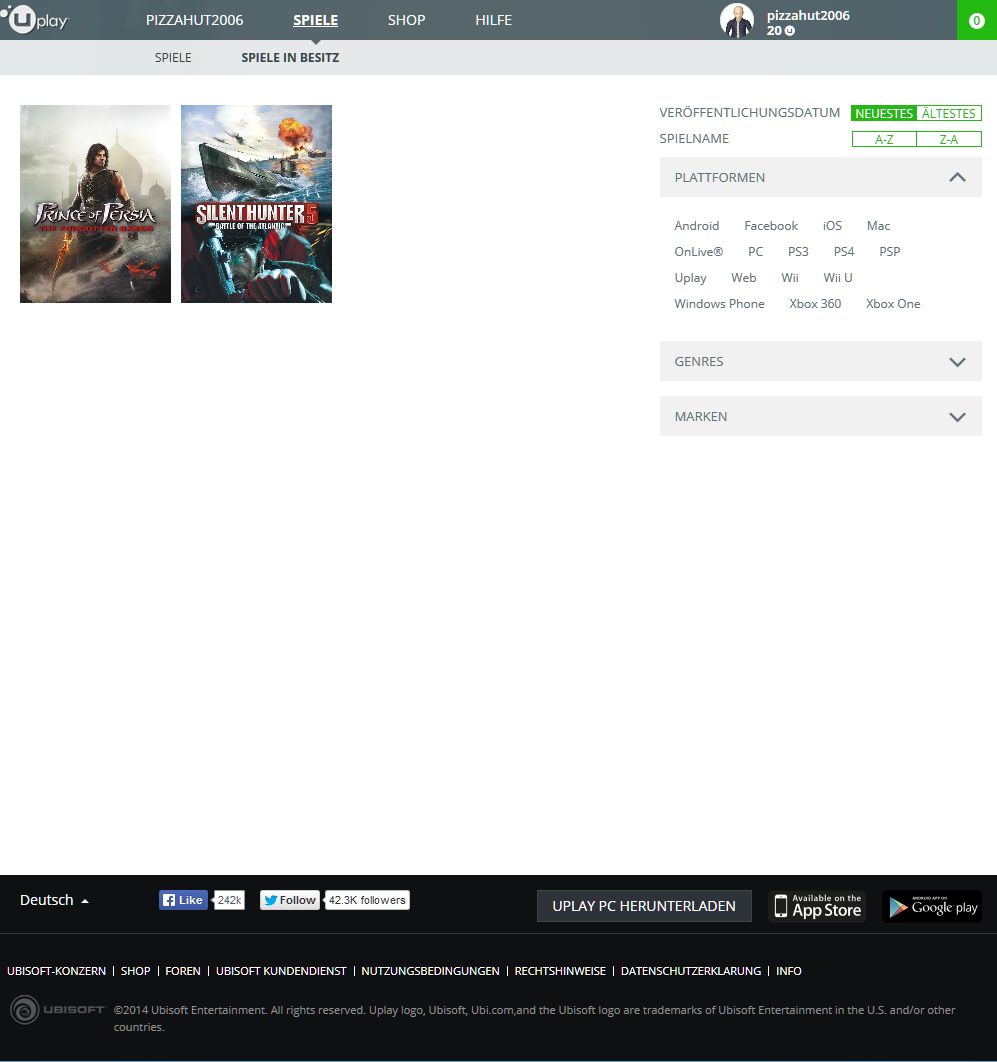Filter by Facebook platform
This screenshot has width=997, height=1062.
[x=771, y=226]
